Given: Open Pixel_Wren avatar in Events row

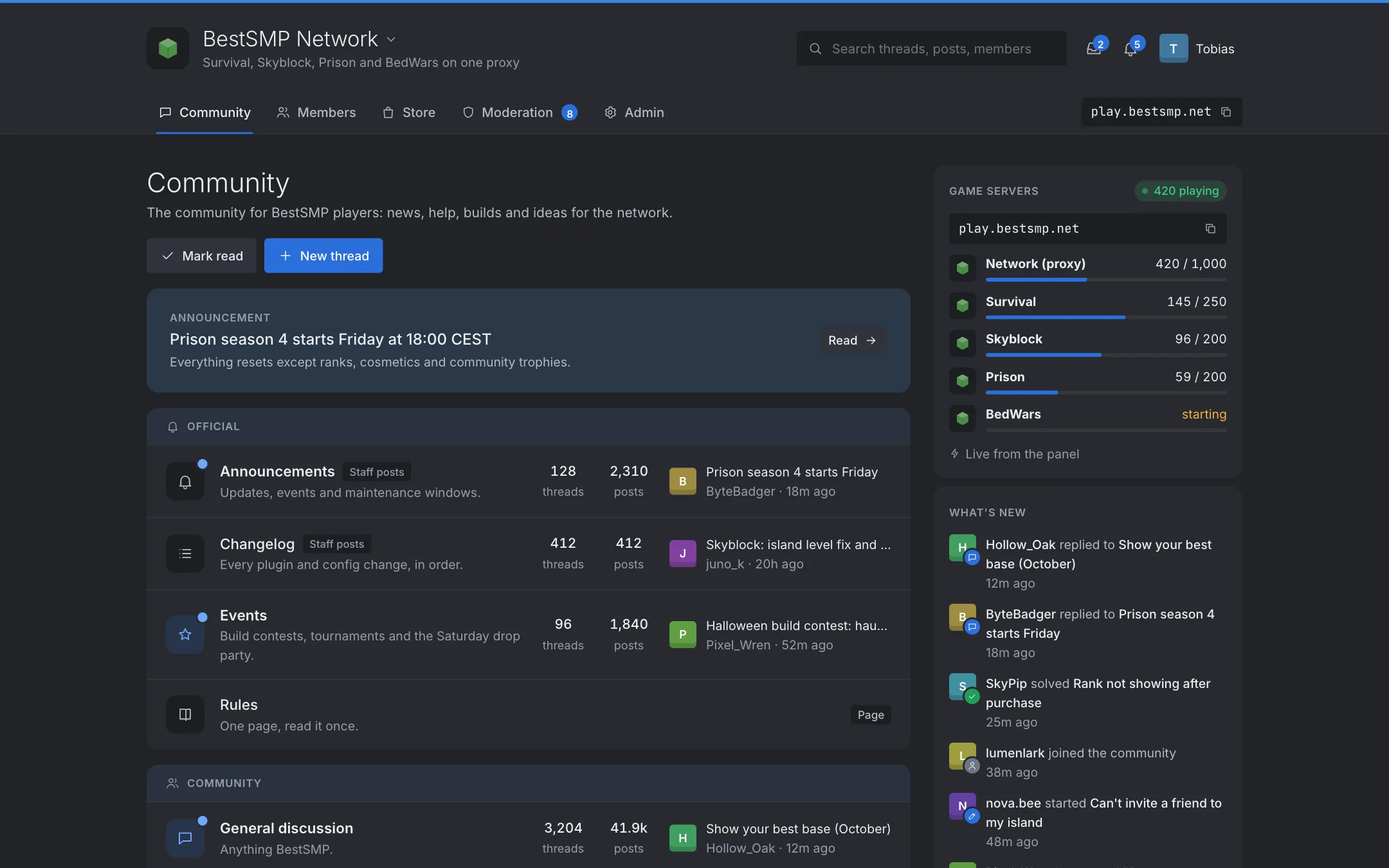Looking at the screenshot, I should tap(683, 635).
